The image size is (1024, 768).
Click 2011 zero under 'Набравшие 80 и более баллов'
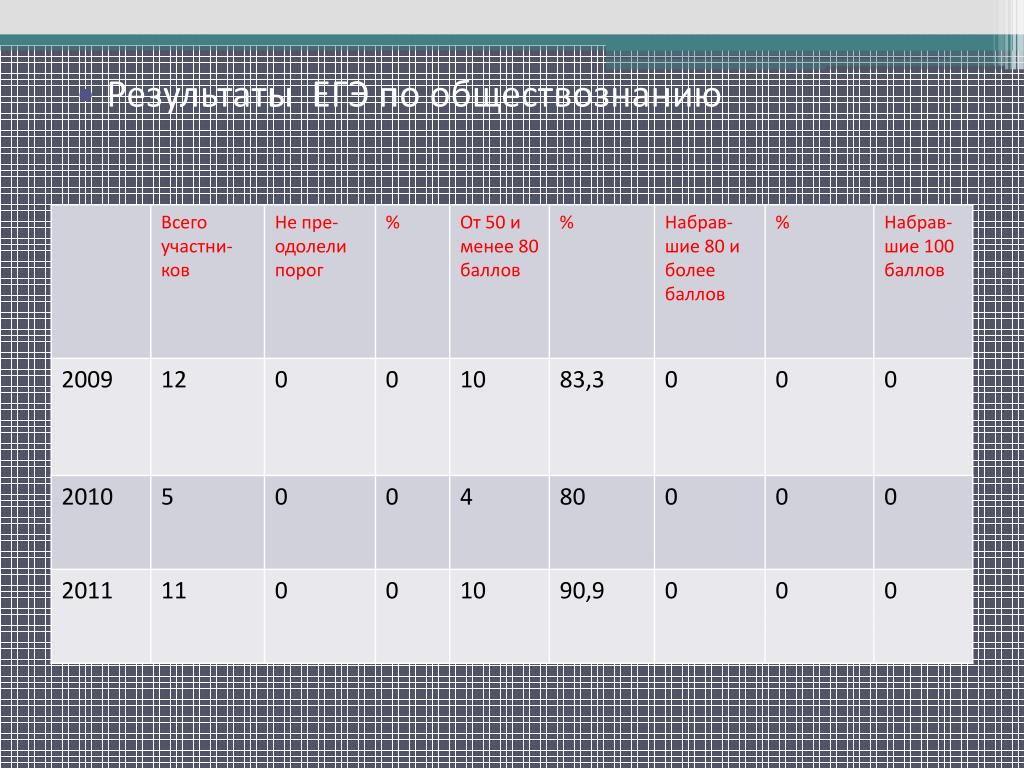click(671, 591)
